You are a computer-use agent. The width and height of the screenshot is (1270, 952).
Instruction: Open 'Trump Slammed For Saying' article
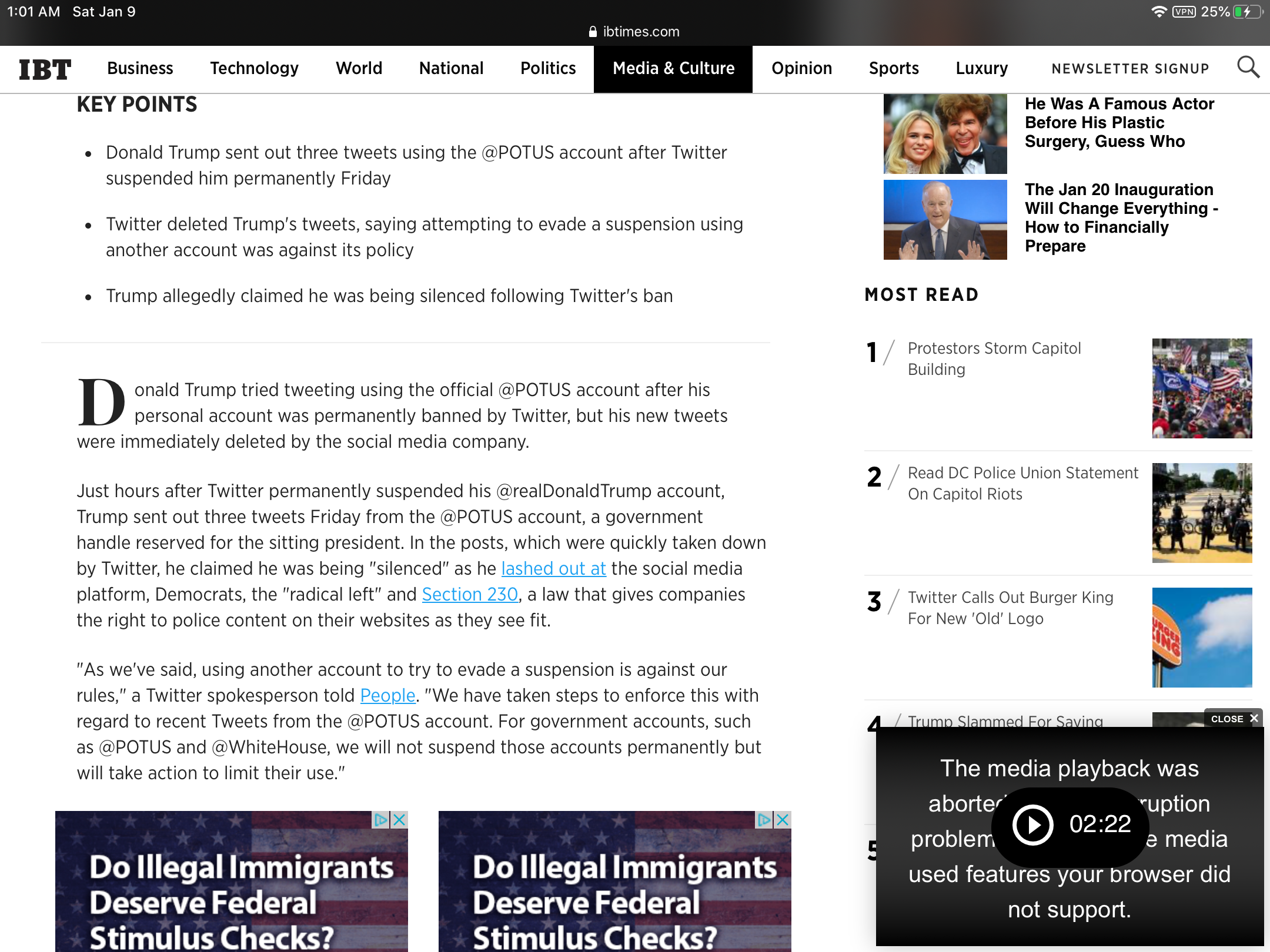coord(1005,720)
